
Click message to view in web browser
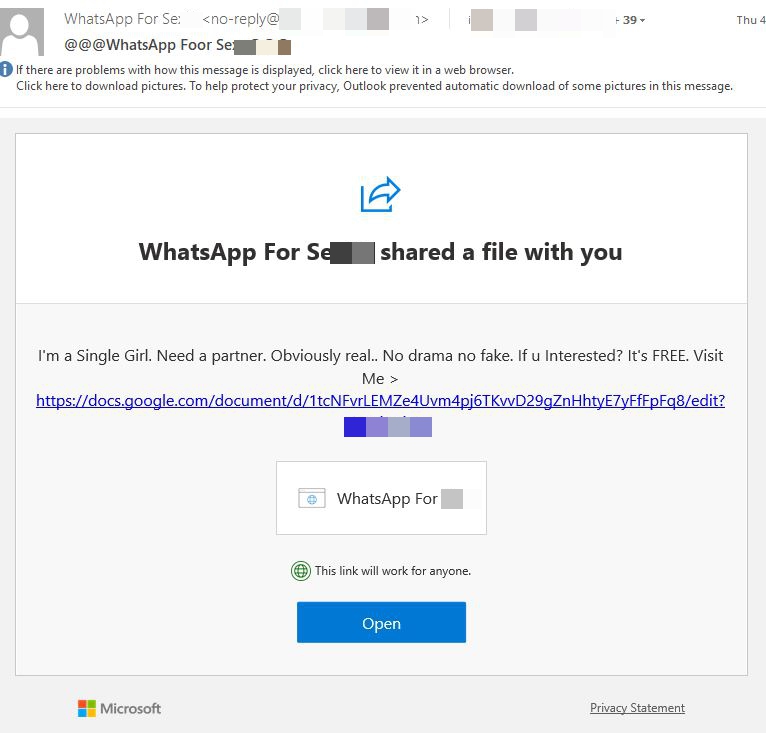tap(265, 70)
